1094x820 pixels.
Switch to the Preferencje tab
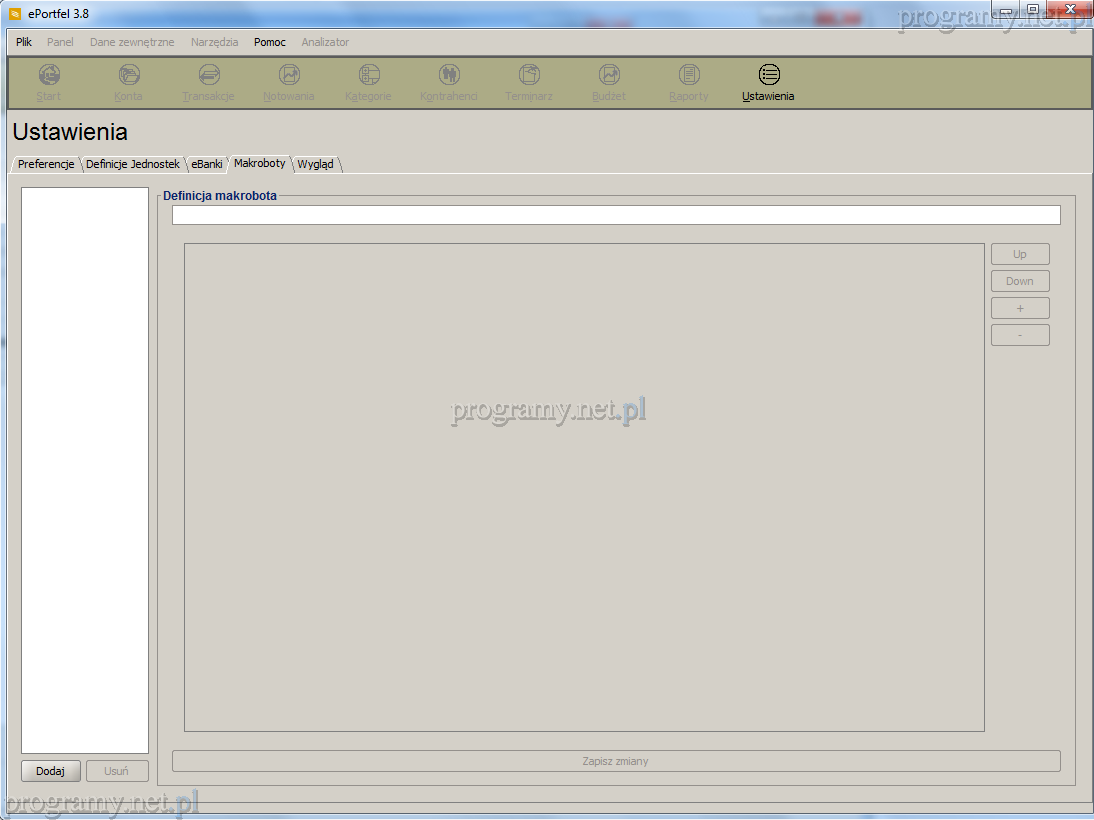click(46, 164)
